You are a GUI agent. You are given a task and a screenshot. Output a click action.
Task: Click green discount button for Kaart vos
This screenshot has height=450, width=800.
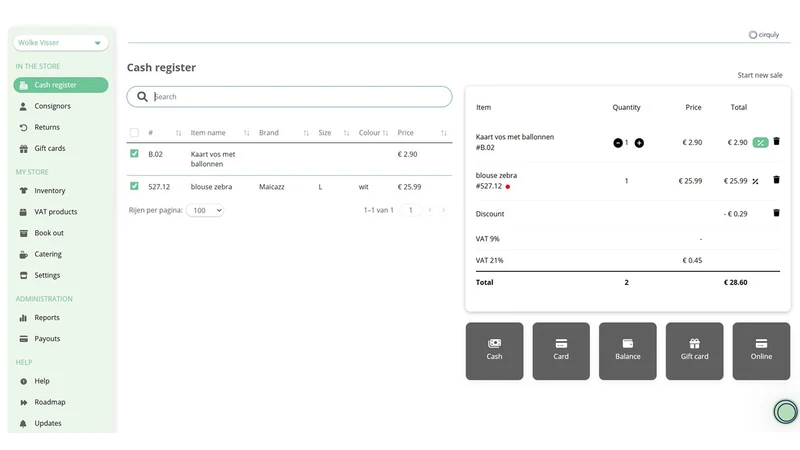click(x=760, y=143)
